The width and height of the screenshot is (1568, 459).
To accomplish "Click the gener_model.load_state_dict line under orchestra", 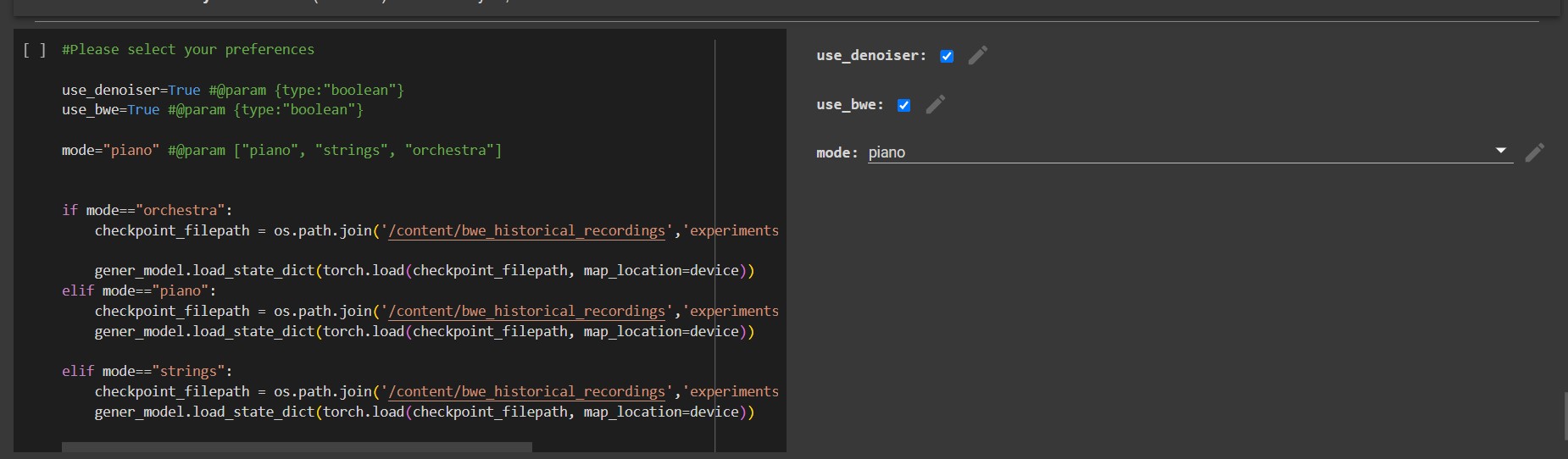I will point(425,270).
